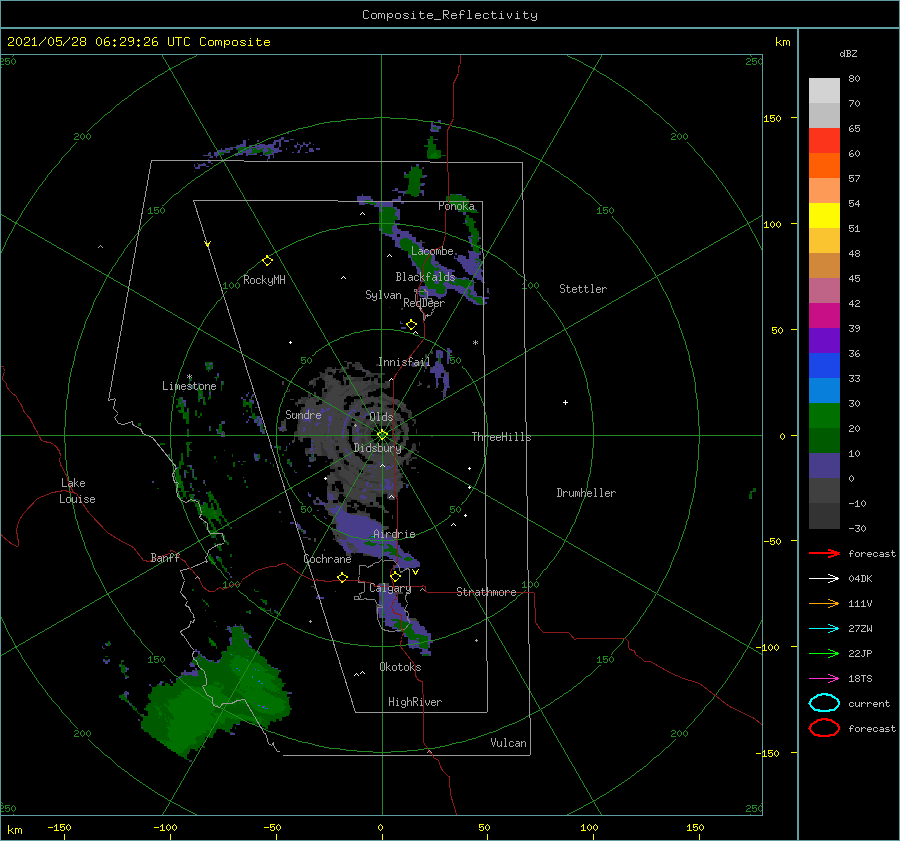Click the Strathmore city label
This screenshot has width=900, height=841.
(x=486, y=592)
